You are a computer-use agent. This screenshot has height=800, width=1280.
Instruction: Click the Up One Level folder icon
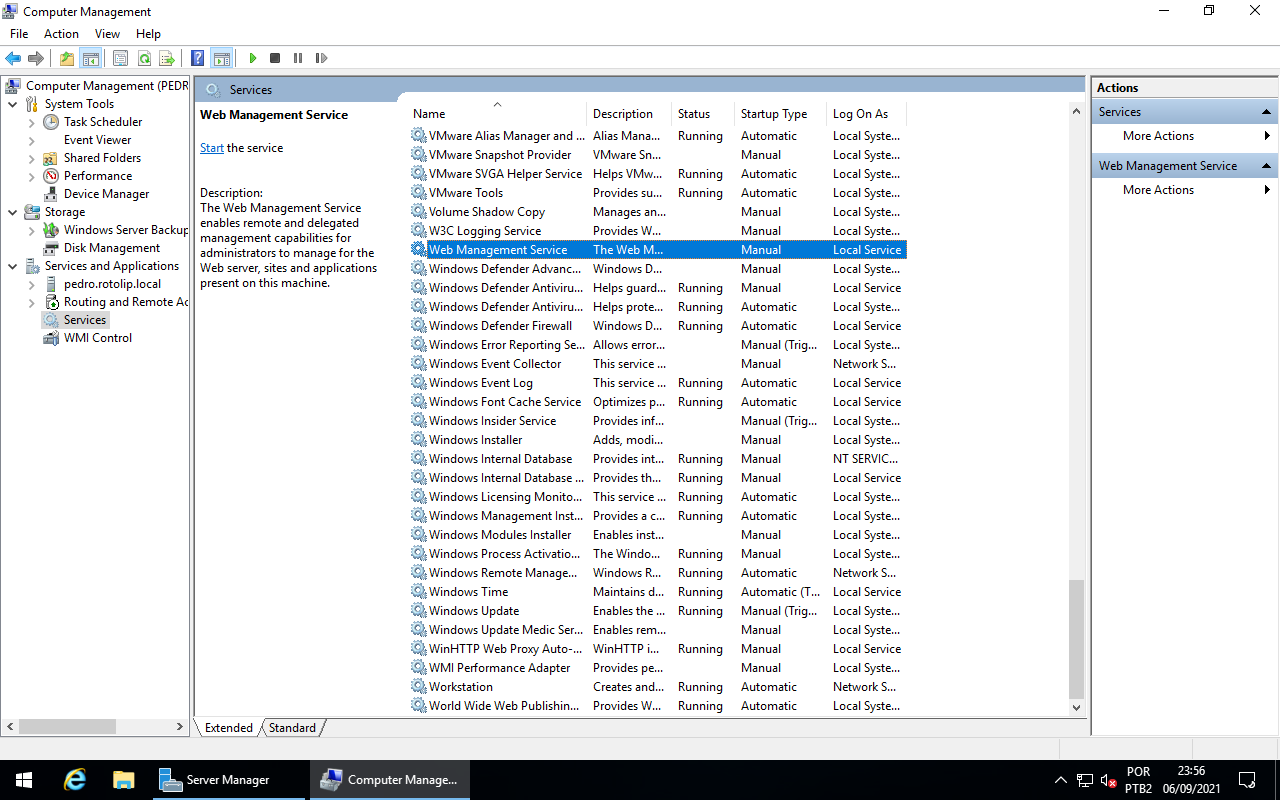coord(66,58)
